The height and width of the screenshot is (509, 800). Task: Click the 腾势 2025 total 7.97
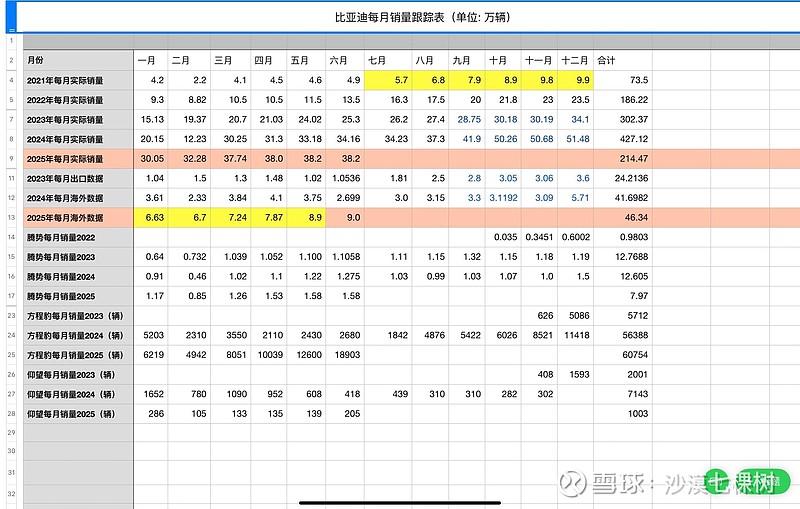623,296
